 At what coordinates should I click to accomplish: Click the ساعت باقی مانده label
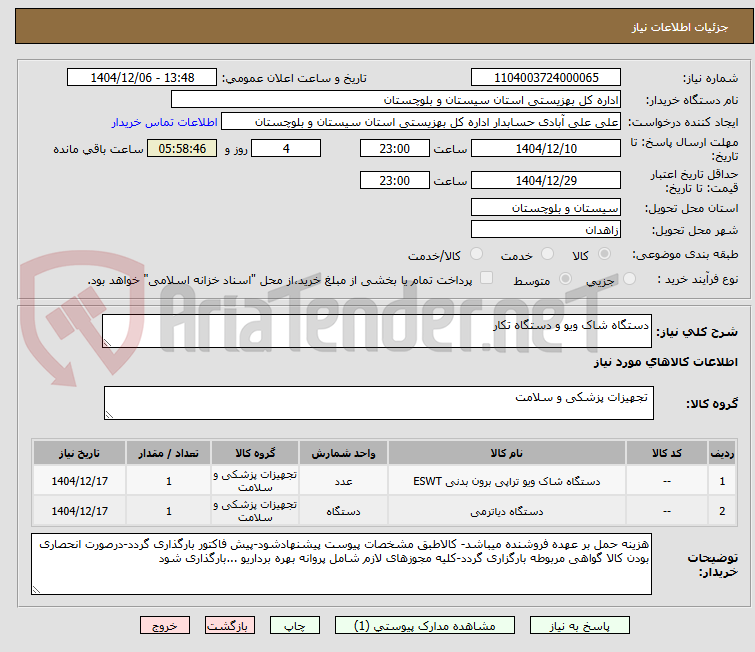tap(98, 149)
